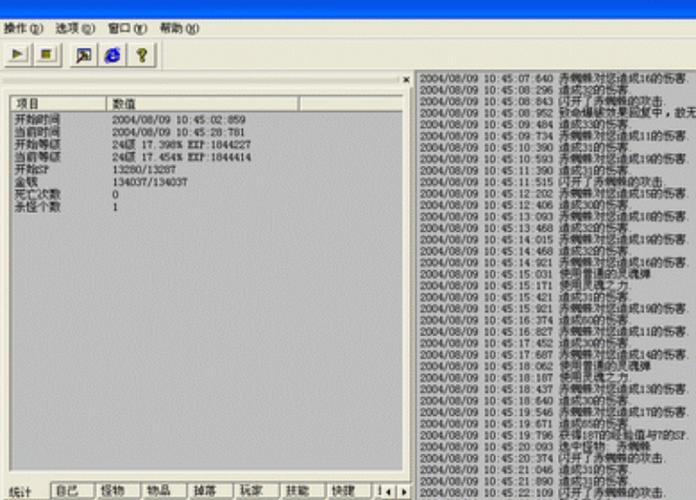Open the 选项 menu
This screenshot has height=500, width=696.
tap(75, 28)
